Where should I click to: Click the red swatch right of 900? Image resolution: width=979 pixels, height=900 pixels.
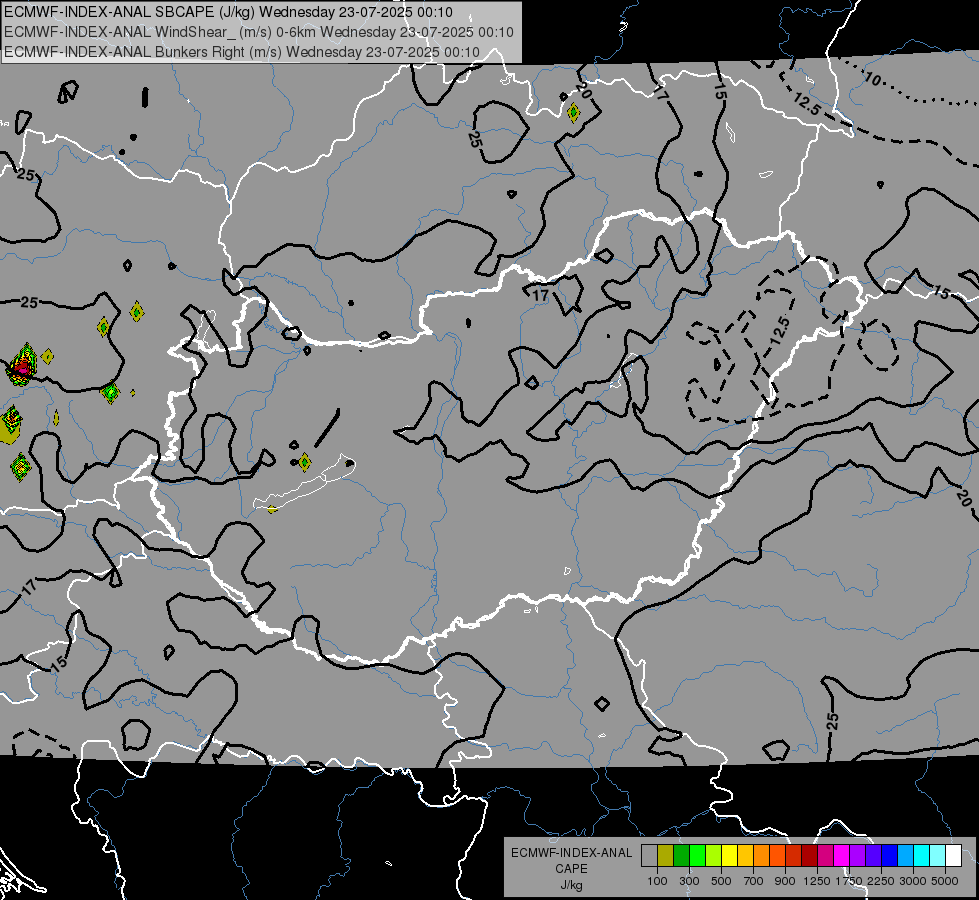(794, 855)
